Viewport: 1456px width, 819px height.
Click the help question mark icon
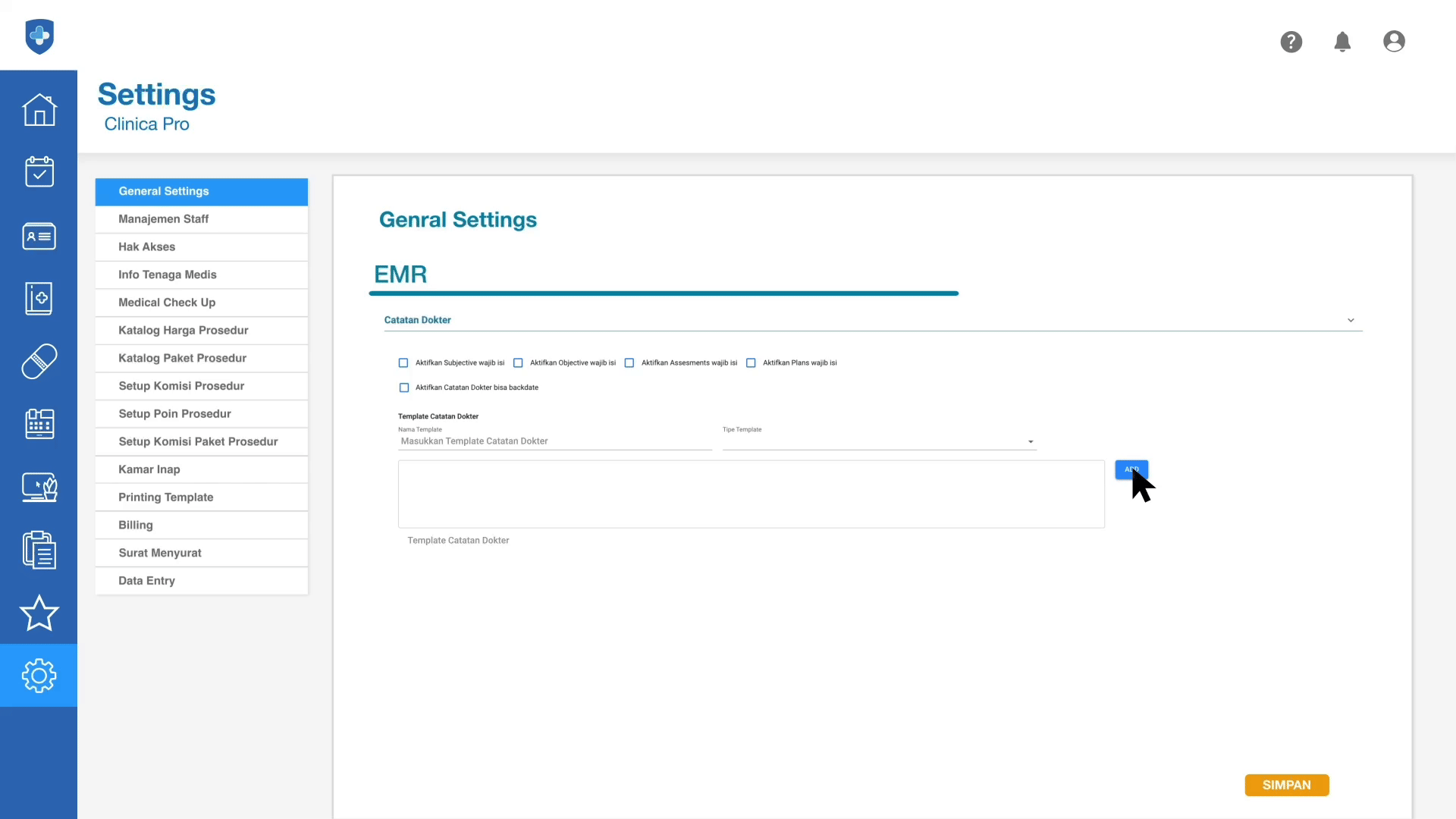click(x=1291, y=42)
